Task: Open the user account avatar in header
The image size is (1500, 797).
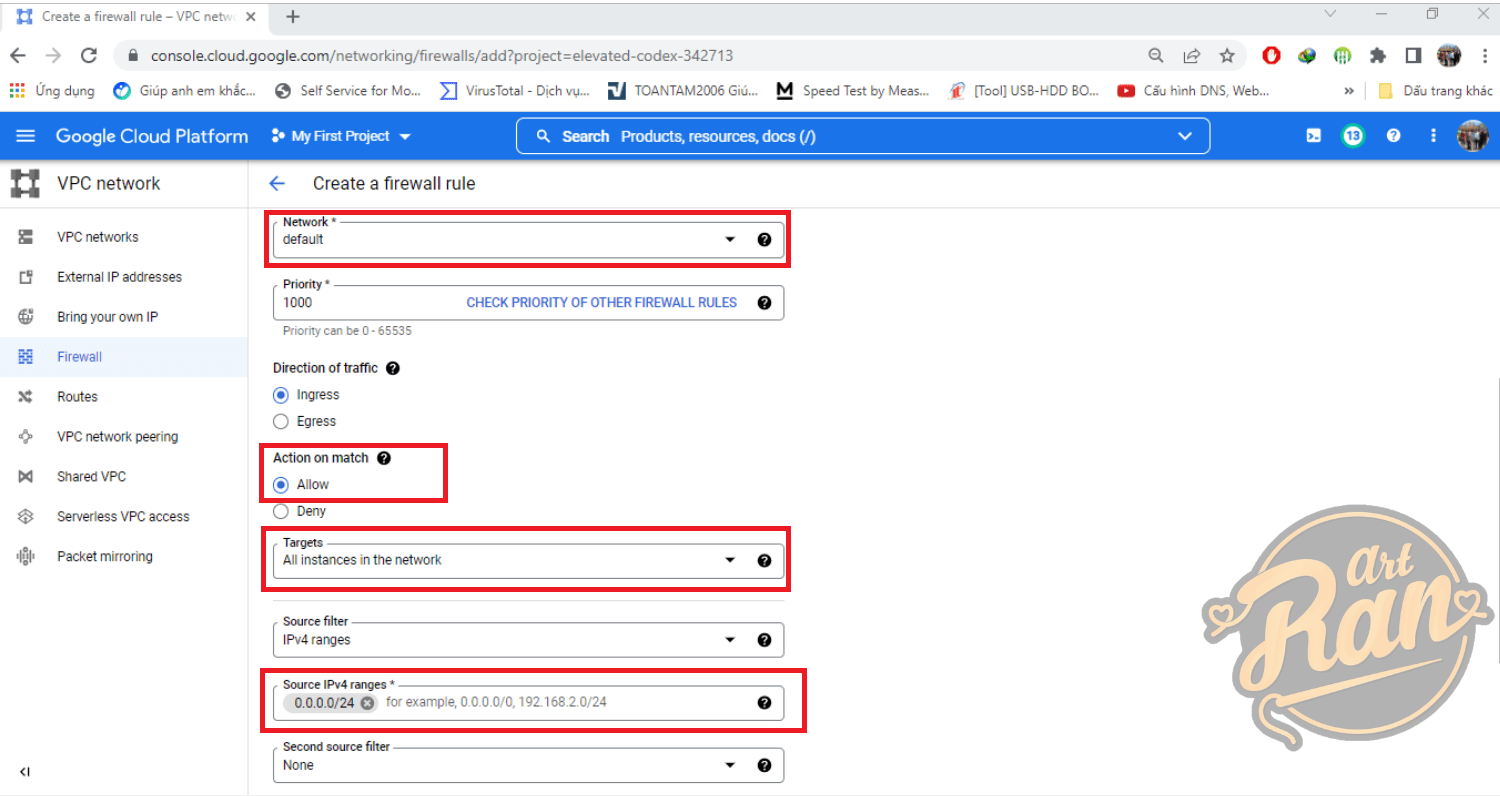Action: 1472,136
